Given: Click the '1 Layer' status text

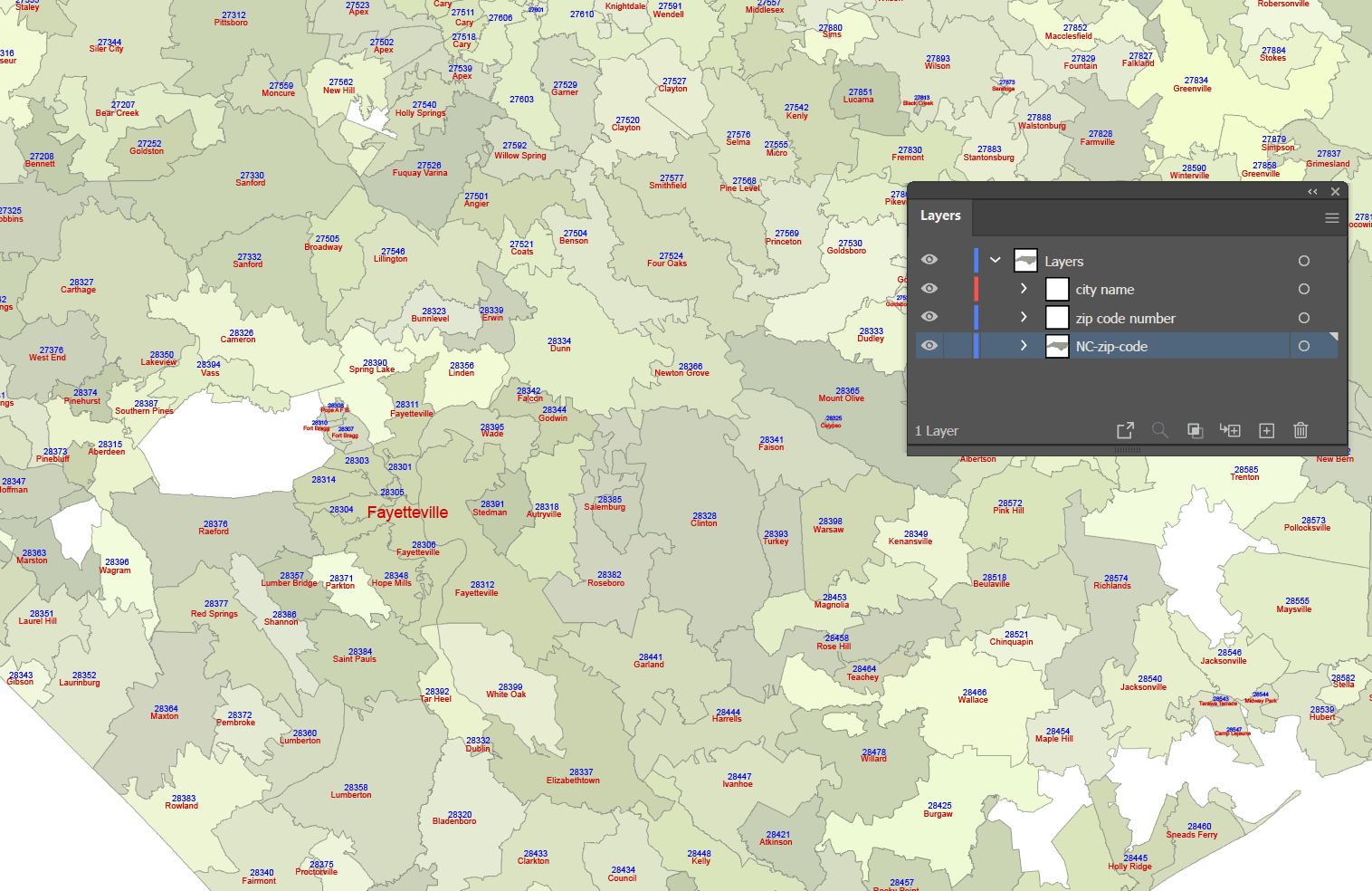Looking at the screenshot, I should click(936, 431).
